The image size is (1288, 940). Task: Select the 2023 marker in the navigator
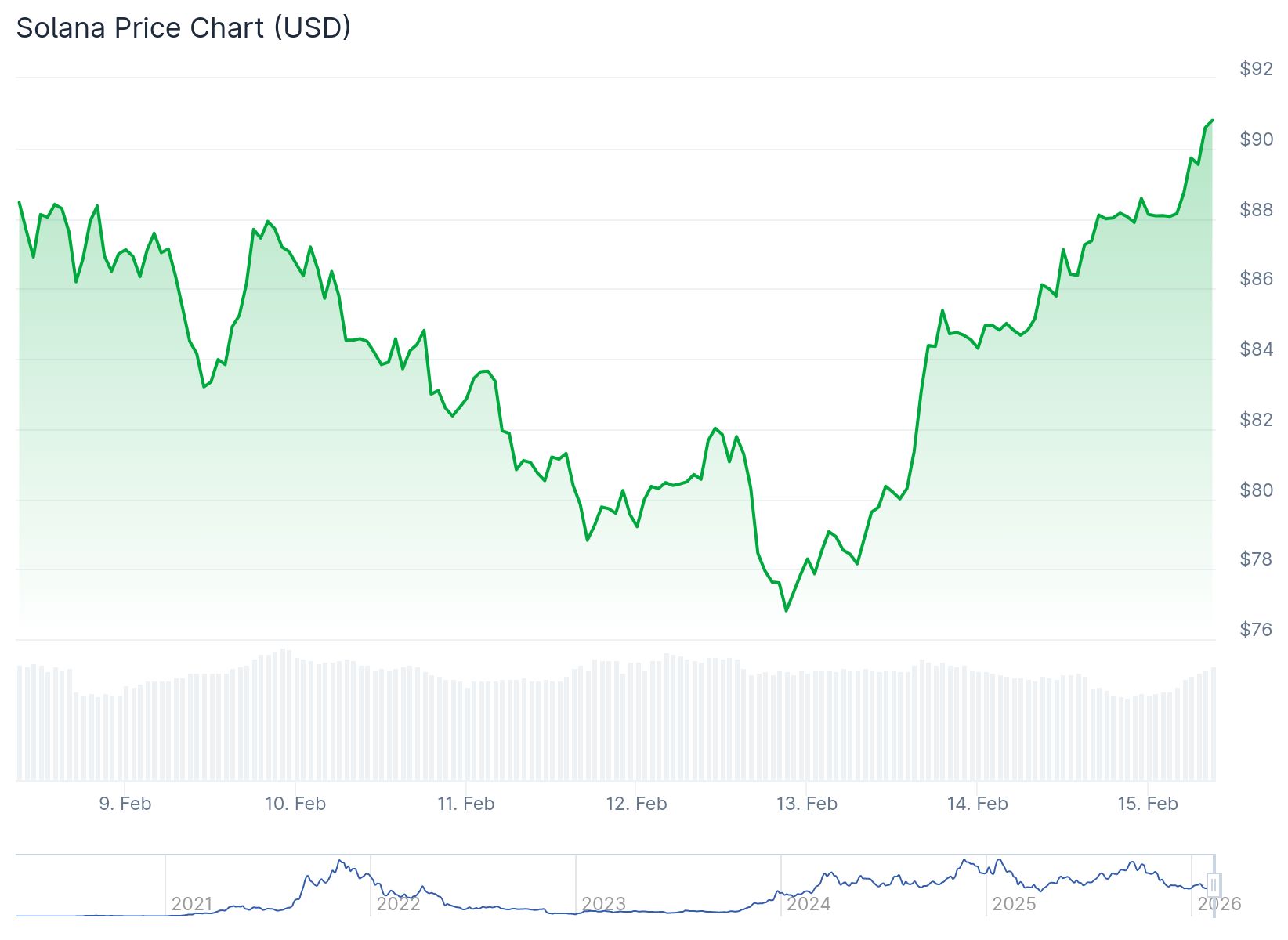click(x=603, y=904)
